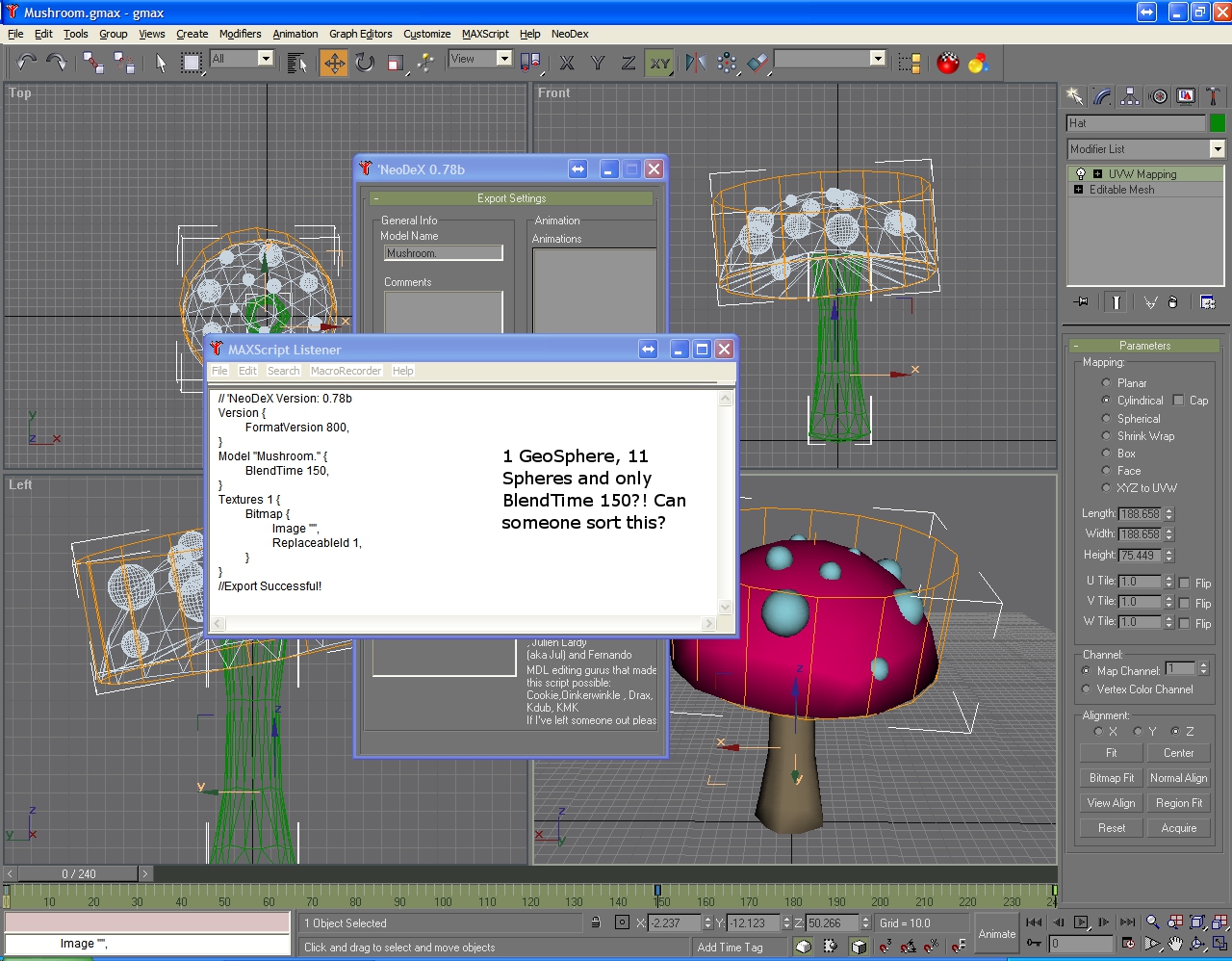Click the Model Name field containing Mushroom

[x=443, y=253]
